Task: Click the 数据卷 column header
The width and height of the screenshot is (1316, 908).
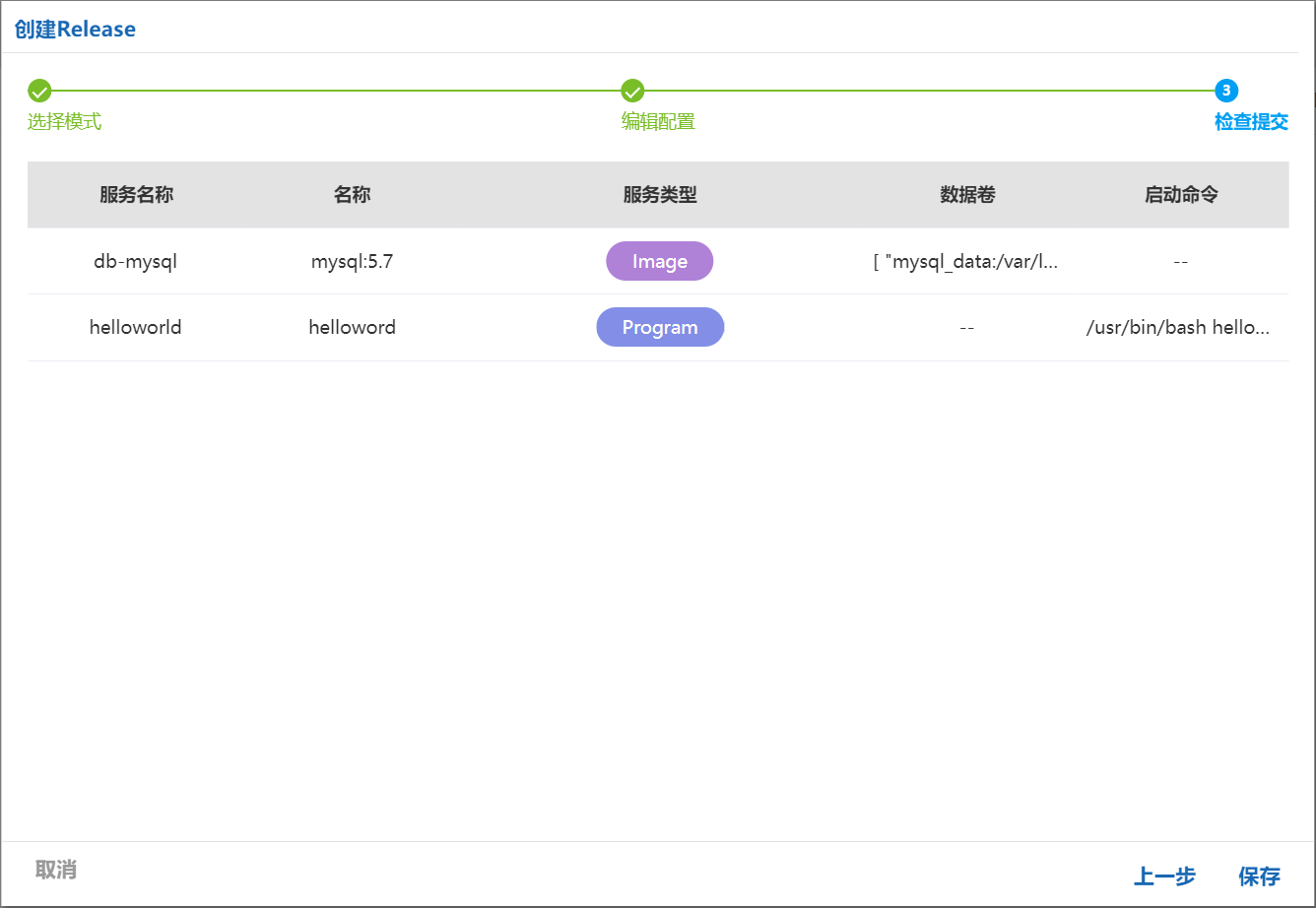Action: tap(967, 195)
